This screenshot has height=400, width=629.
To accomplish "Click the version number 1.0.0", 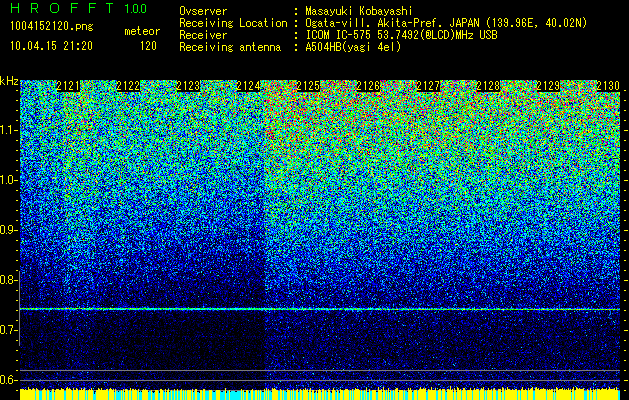I will [136, 9].
